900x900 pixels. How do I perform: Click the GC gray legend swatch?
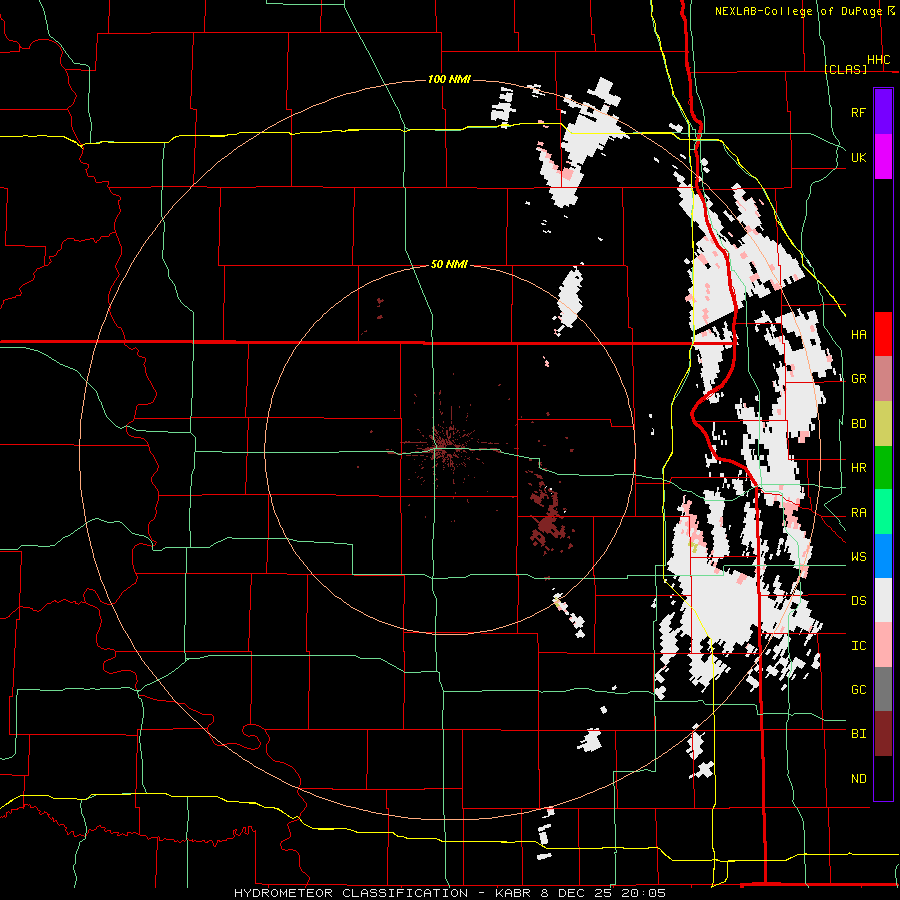pyautogui.click(x=883, y=689)
